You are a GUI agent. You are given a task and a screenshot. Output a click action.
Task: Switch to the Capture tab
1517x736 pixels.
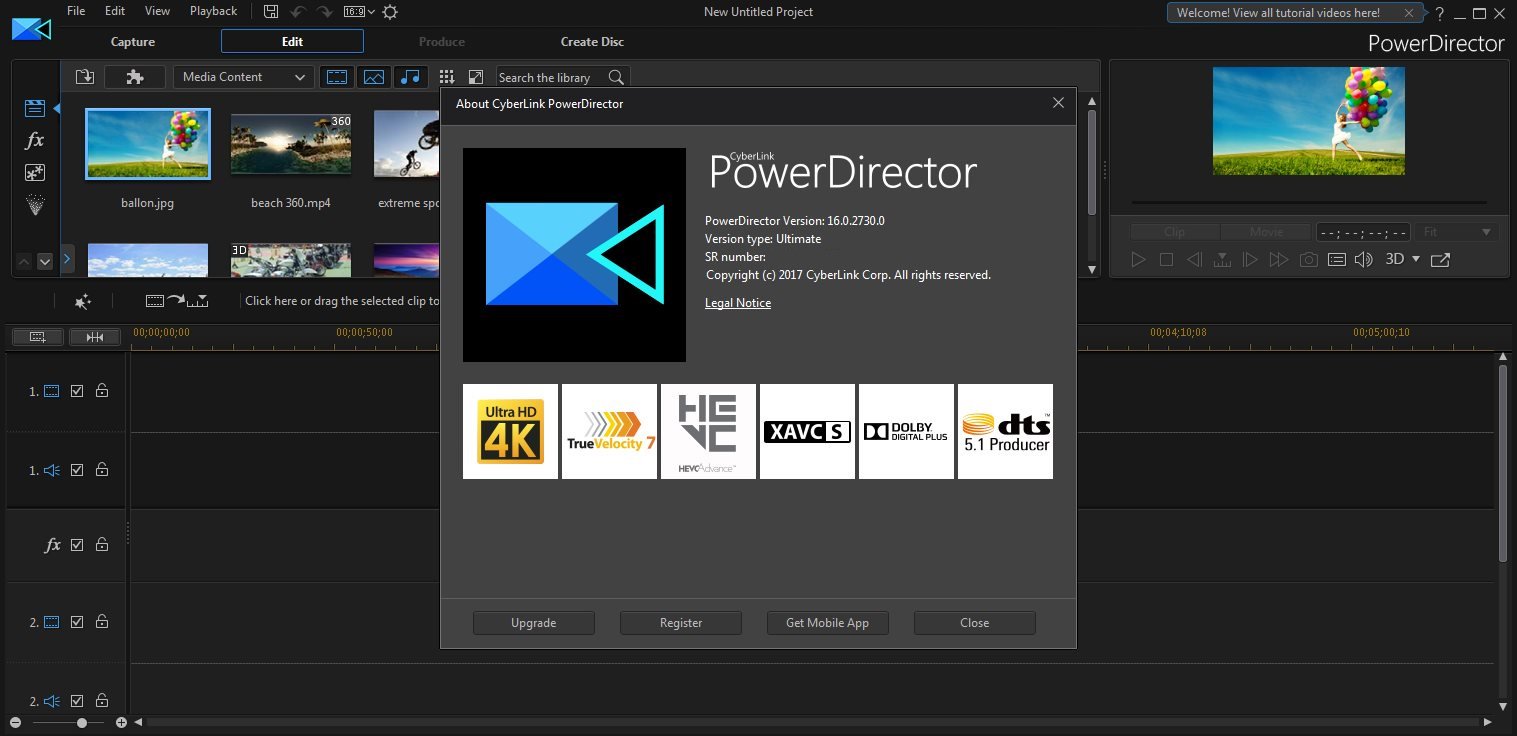click(133, 41)
